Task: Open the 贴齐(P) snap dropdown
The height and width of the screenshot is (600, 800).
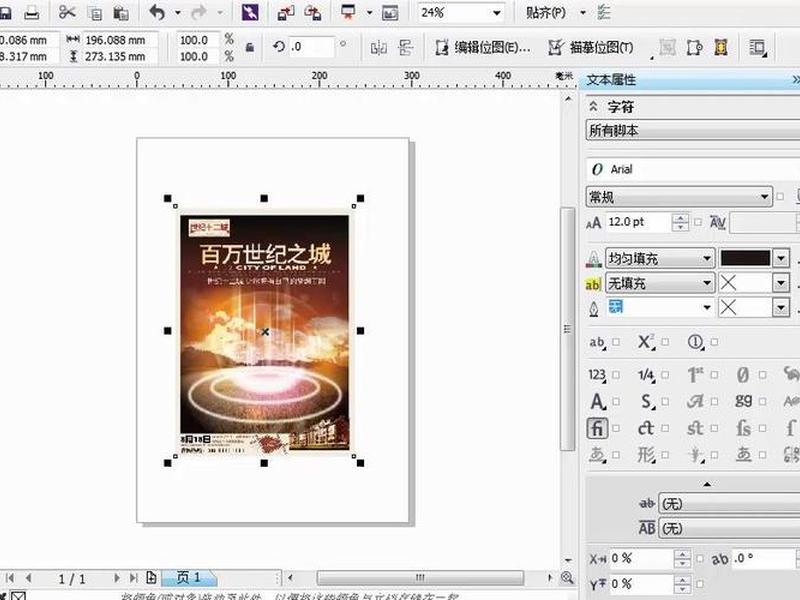Action: (x=583, y=13)
